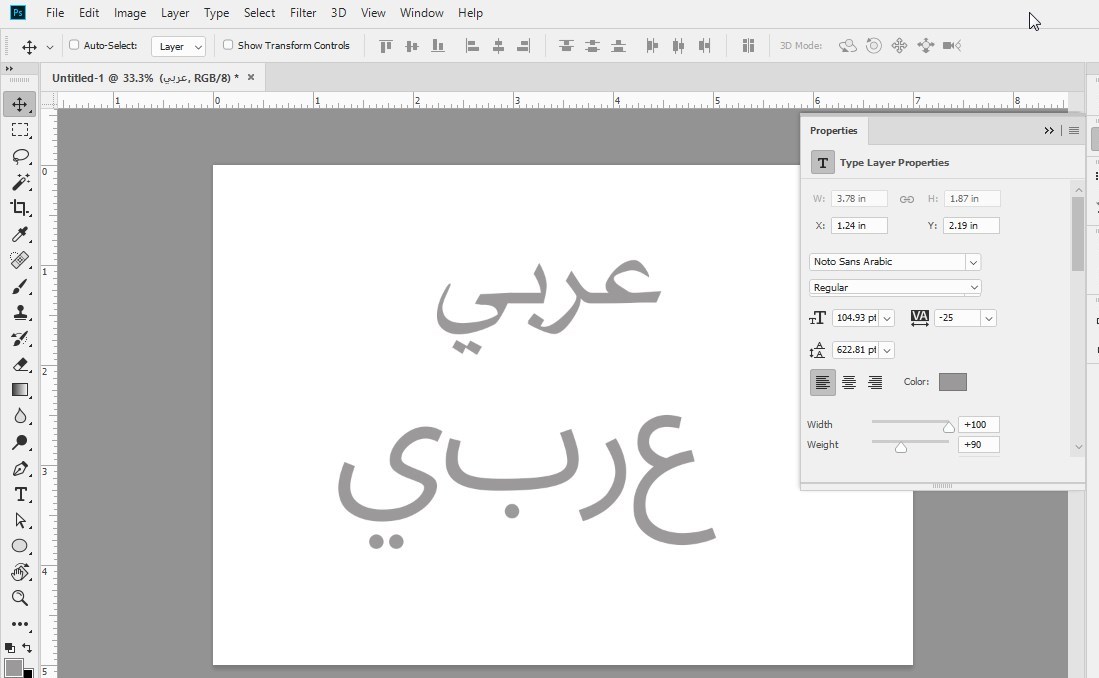Pick the Eyedropper tool
This screenshot has height=678, width=1099.
[x=20, y=234]
